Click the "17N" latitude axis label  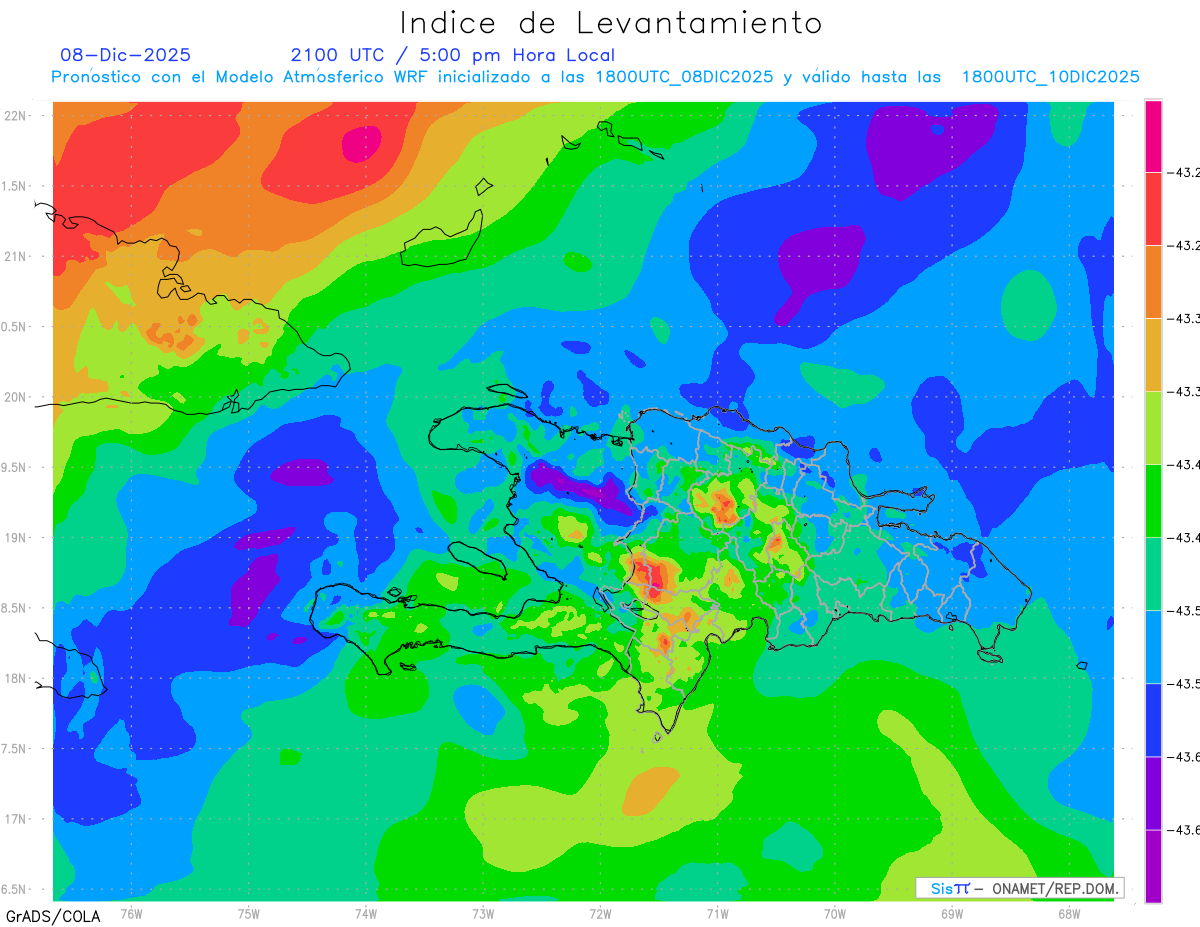[15, 819]
